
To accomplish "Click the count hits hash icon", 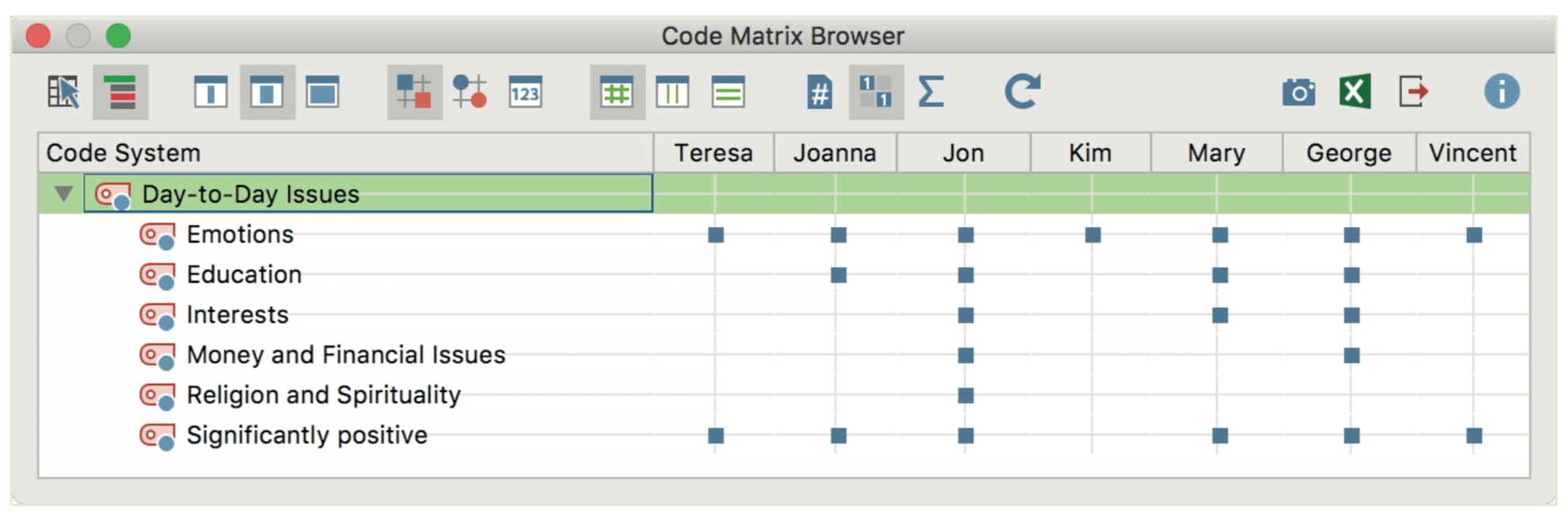I will click(820, 93).
